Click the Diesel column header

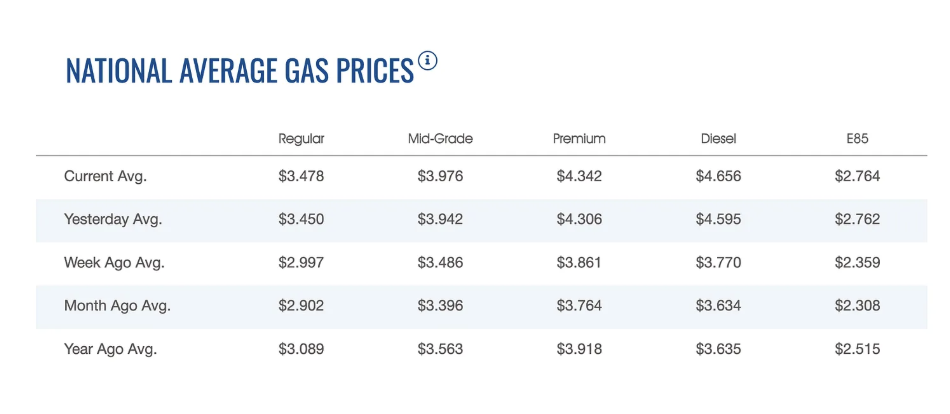pyautogui.click(x=719, y=138)
